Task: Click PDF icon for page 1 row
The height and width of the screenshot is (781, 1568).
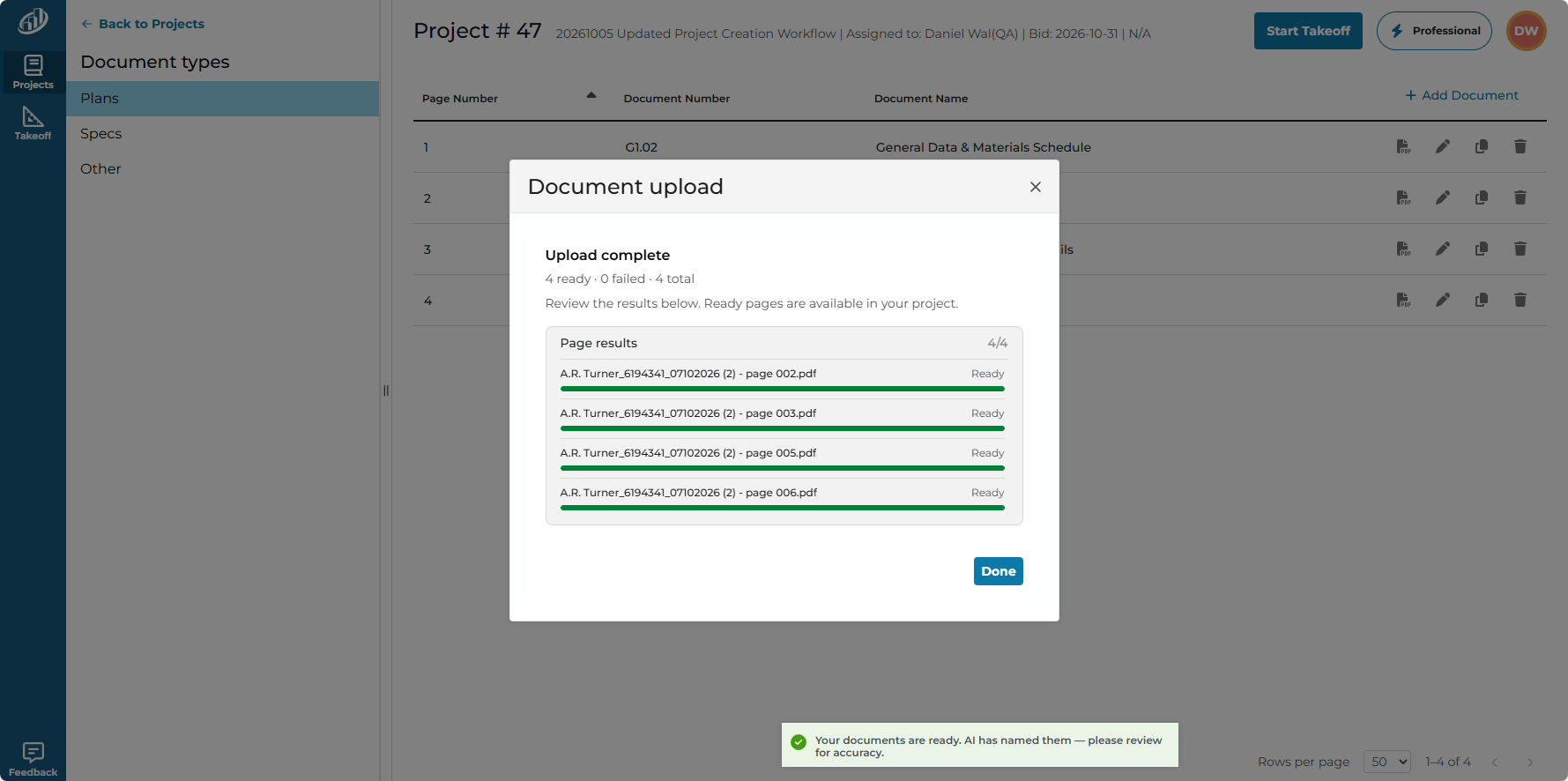Action: tap(1403, 146)
